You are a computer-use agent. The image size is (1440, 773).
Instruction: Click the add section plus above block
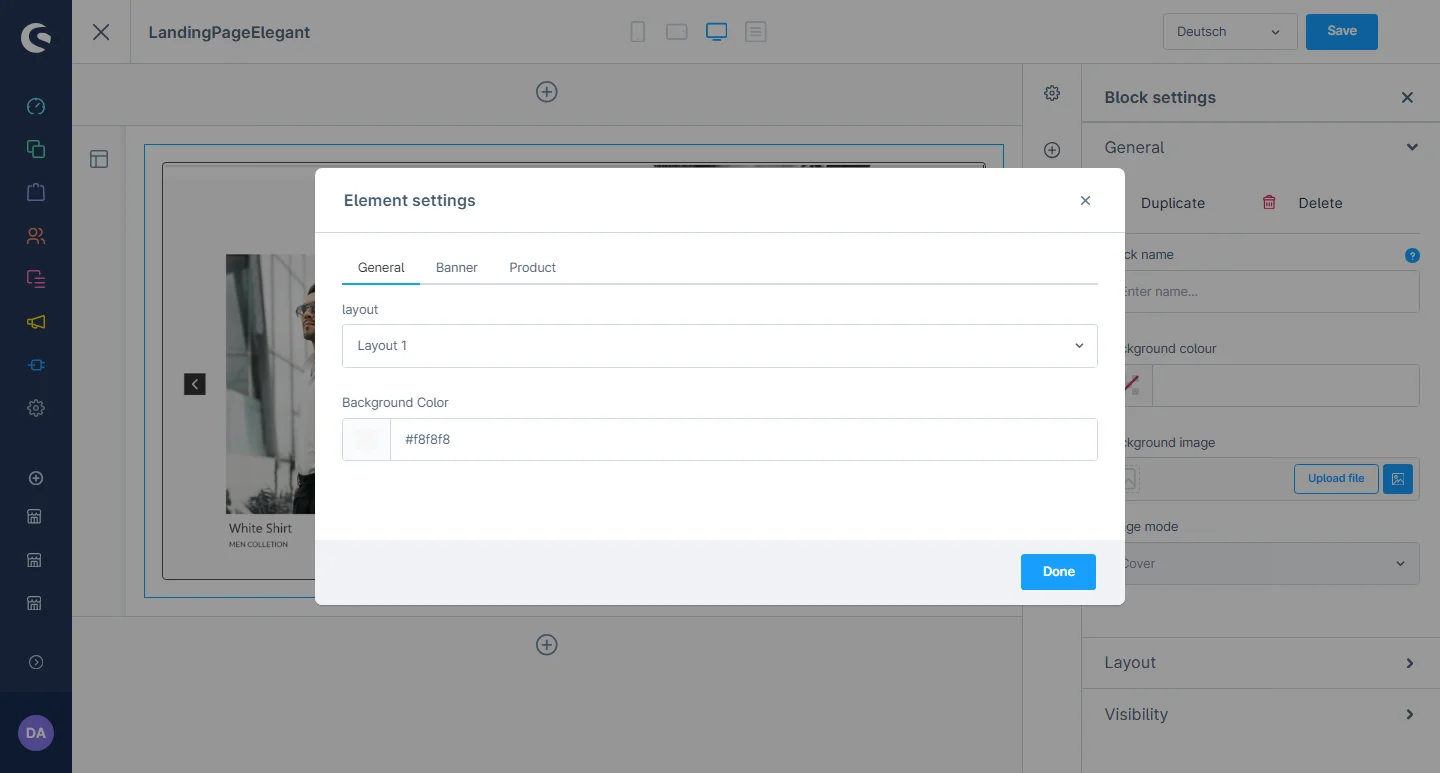pyautogui.click(x=546, y=92)
